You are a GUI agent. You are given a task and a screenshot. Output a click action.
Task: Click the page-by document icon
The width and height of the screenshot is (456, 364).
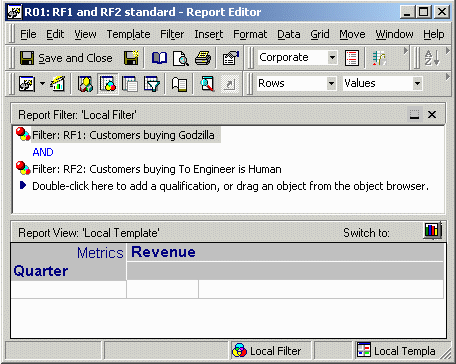(x=179, y=84)
